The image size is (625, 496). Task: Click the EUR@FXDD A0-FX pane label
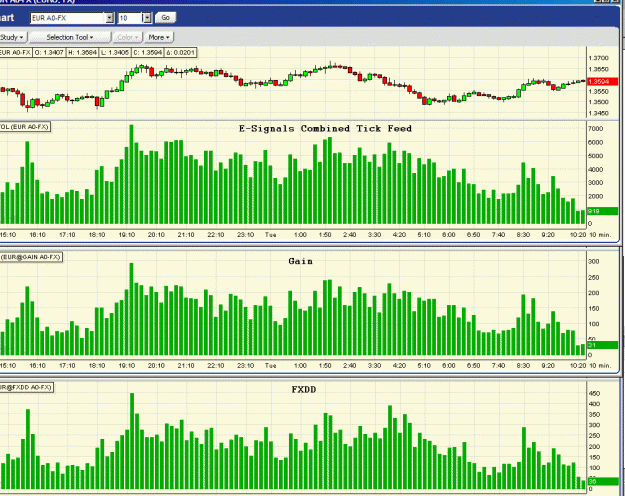pyautogui.click(x=26, y=387)
